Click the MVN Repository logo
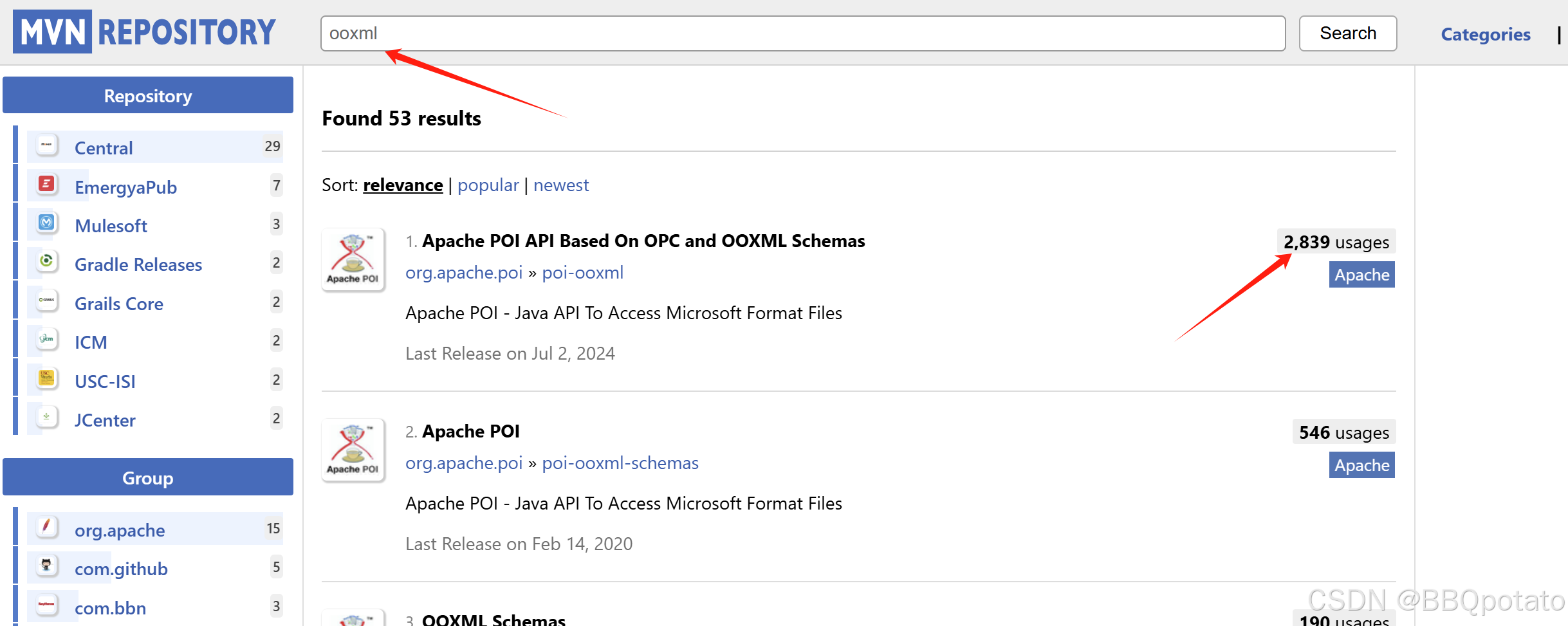The width and height of the screenshot is (1568, 626). click(144, 32)
